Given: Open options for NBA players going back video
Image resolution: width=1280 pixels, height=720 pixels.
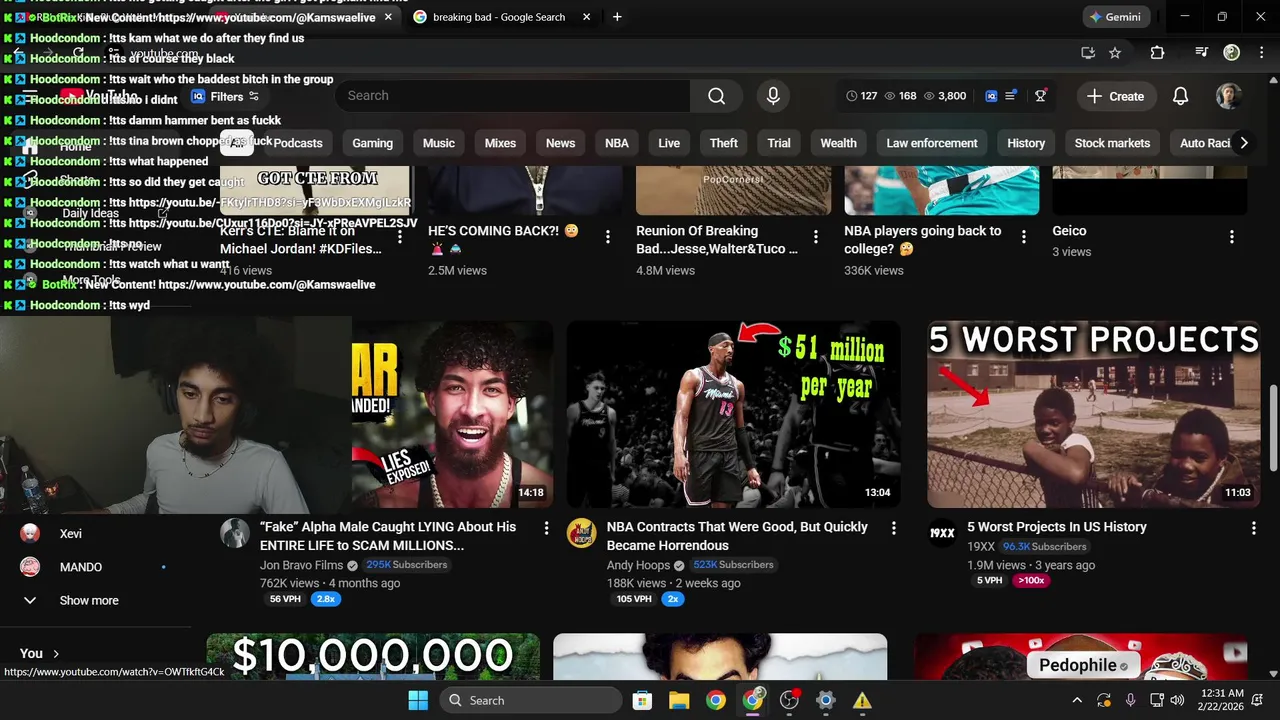Looking at the screenshot, I should [1023, 237].
